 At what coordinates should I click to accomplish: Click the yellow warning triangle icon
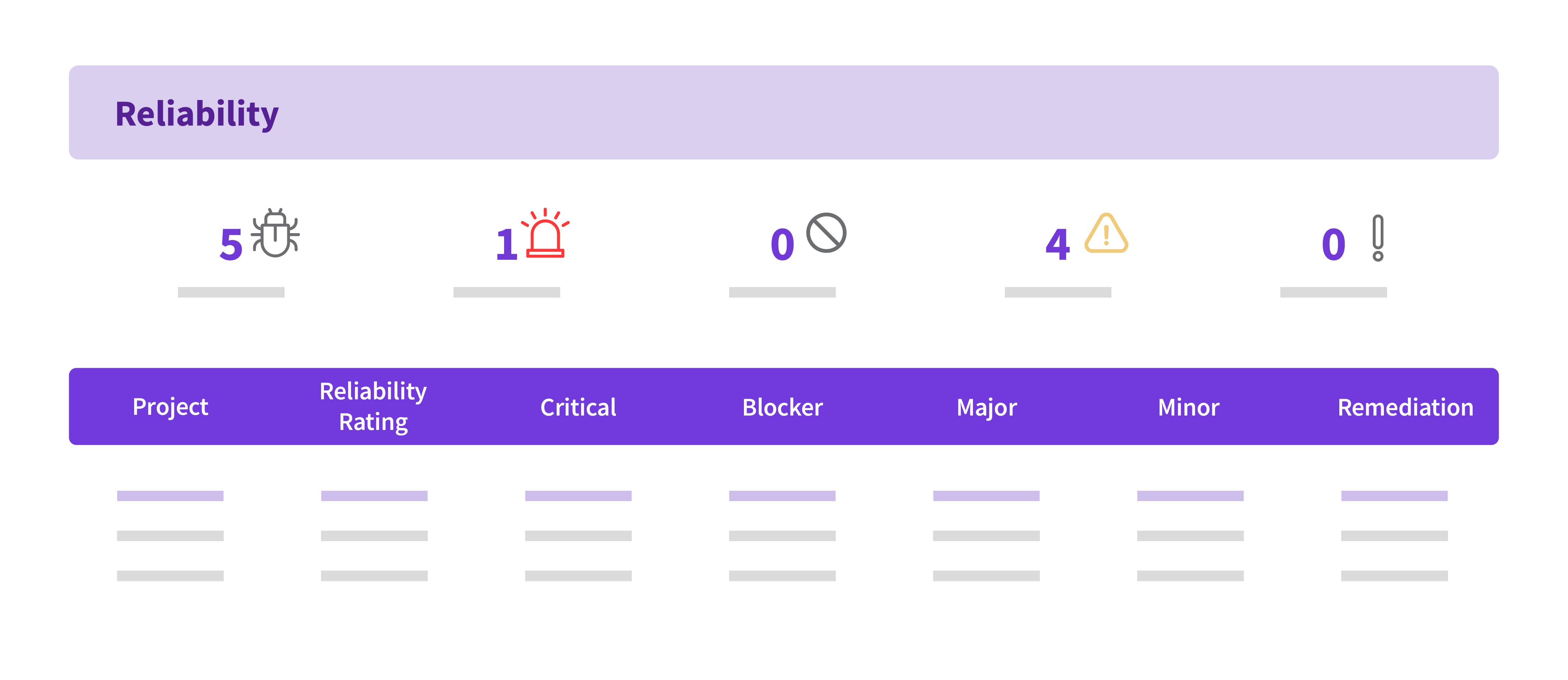(x=1106, y=234)
